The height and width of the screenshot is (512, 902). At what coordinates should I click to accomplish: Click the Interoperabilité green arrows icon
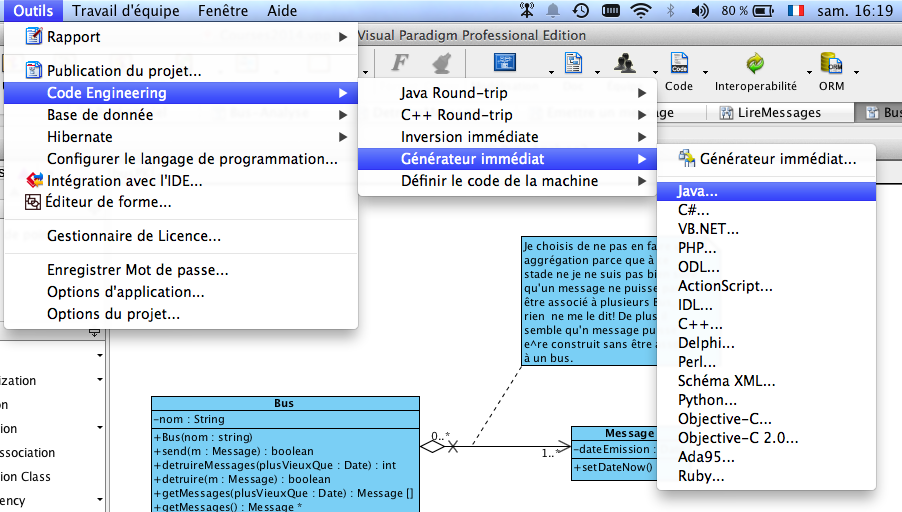(x=755, y=65)
